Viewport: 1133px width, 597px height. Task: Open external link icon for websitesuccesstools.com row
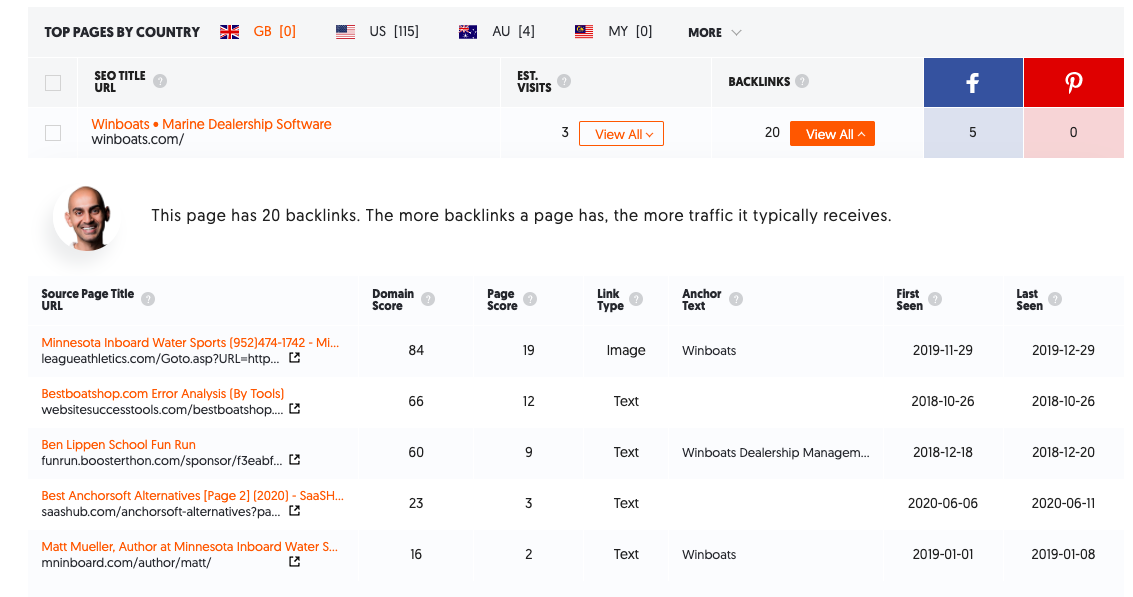[x=295, y=408]
